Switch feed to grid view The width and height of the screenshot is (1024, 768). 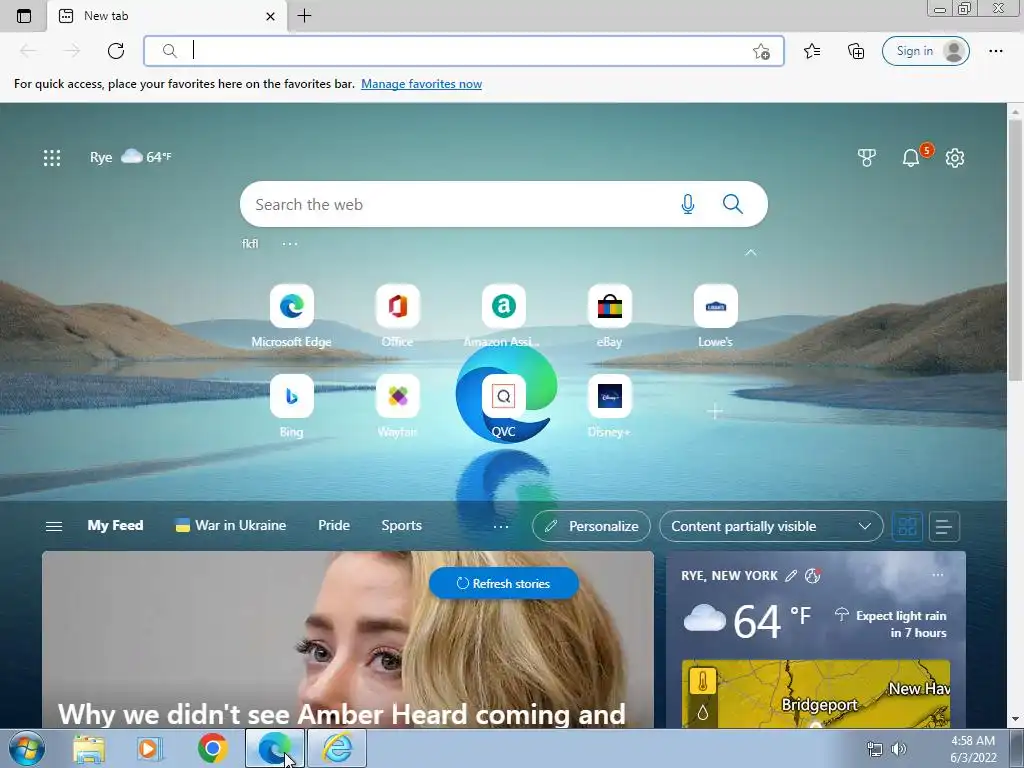907,526
